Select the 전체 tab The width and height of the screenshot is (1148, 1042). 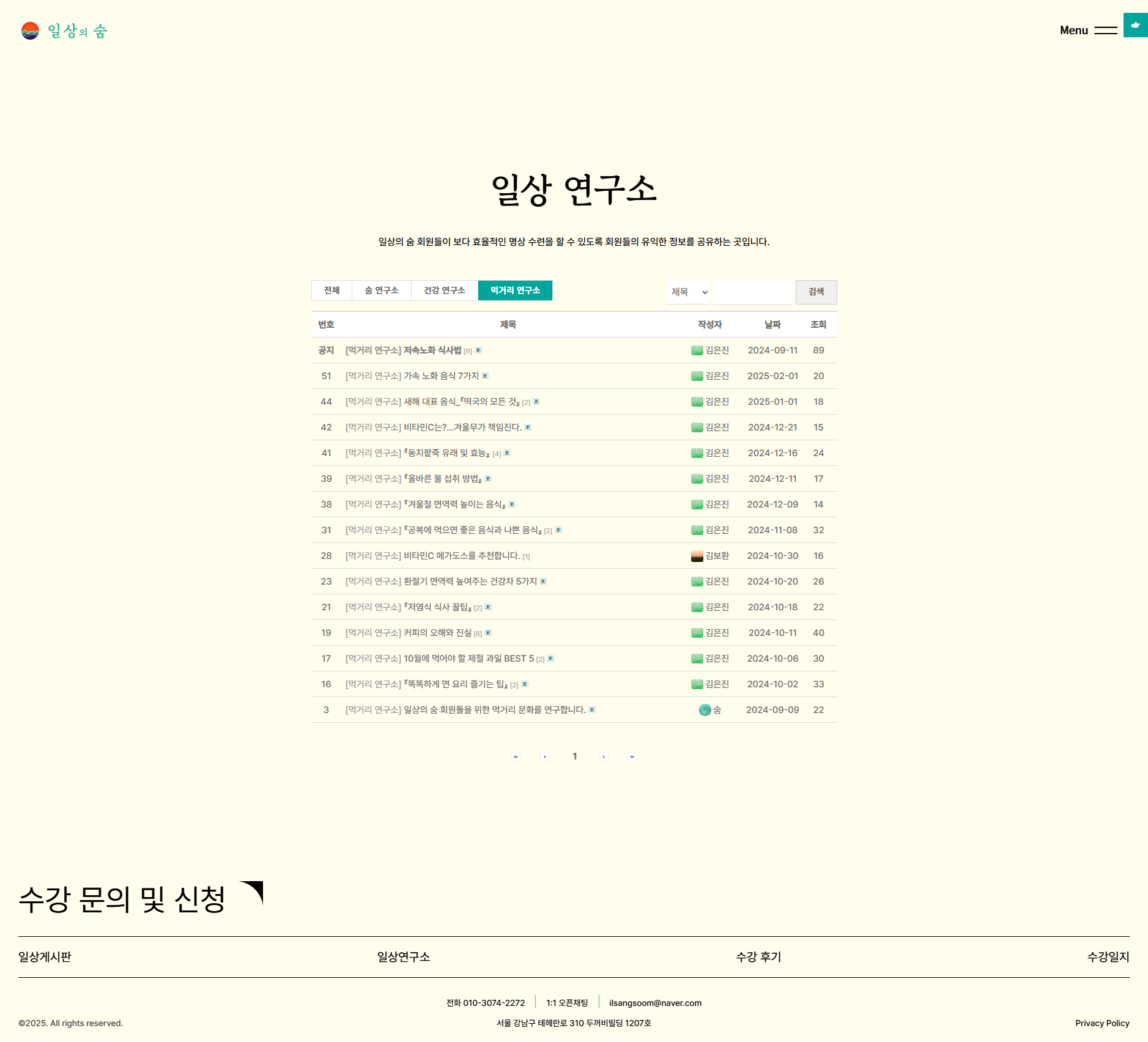331,290
